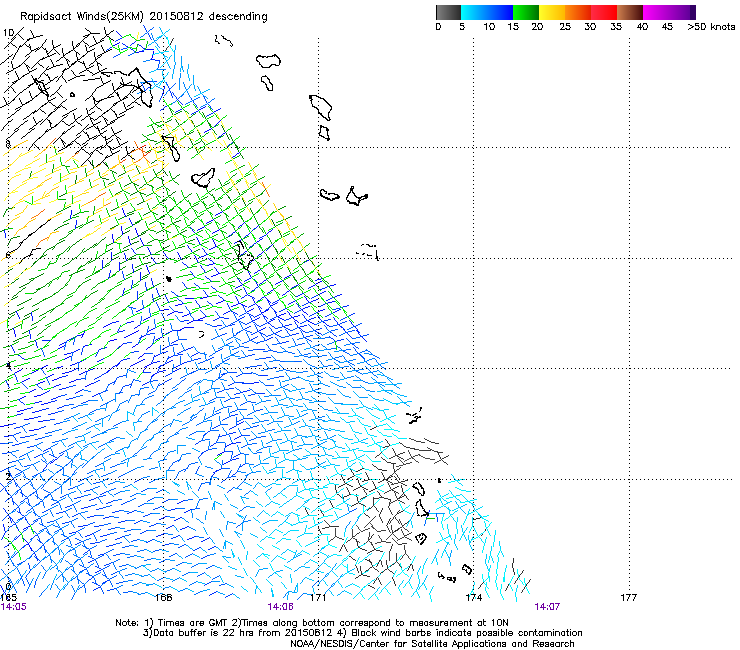Click the magenta 40–45 knots color bar segment

click(656, 12)
